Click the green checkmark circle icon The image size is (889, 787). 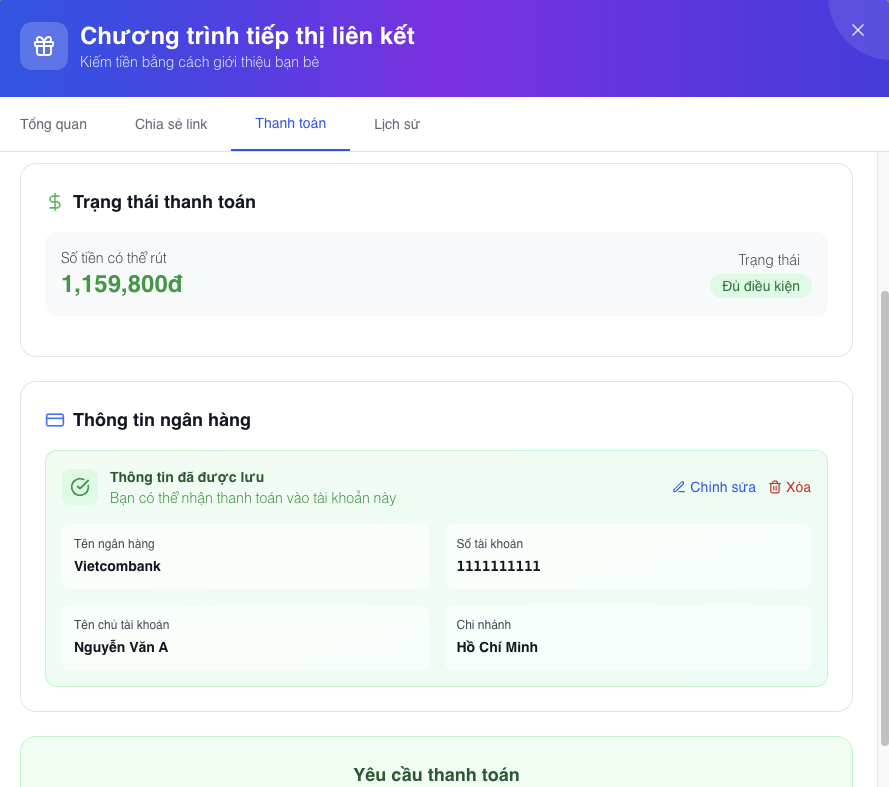point(80,487)
